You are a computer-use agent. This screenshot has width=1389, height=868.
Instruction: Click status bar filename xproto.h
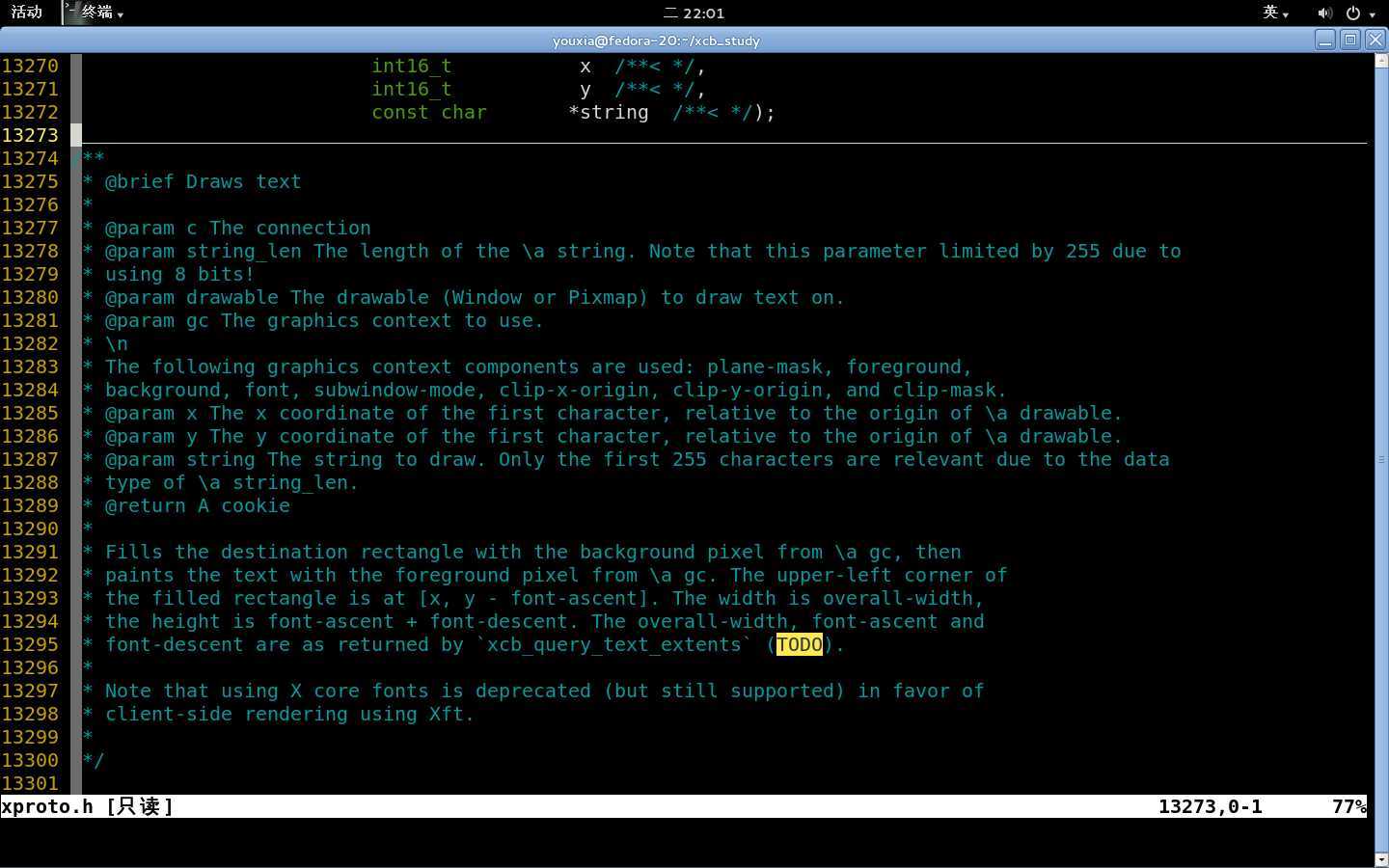click(47, 806)
